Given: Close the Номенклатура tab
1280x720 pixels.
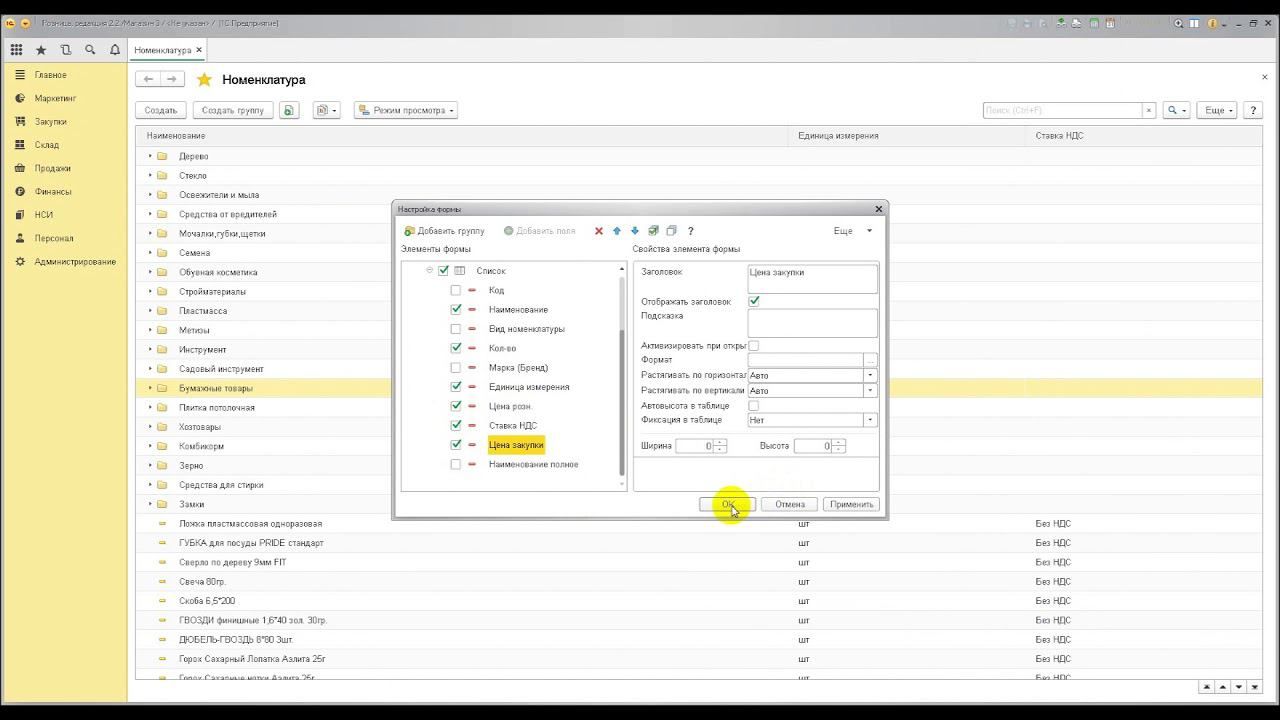Looking at the screenshot, I should [x=199, y=50].
